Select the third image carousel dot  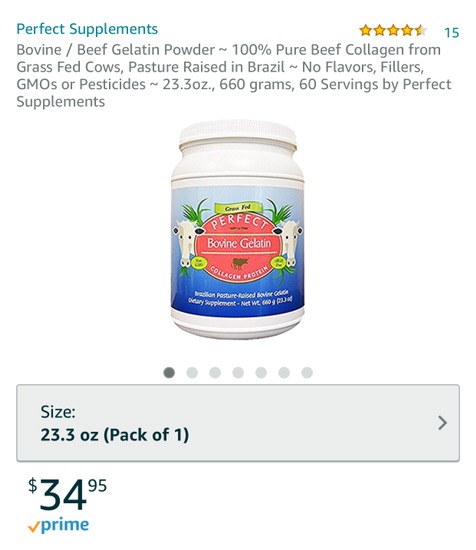[x=215, y=373]
